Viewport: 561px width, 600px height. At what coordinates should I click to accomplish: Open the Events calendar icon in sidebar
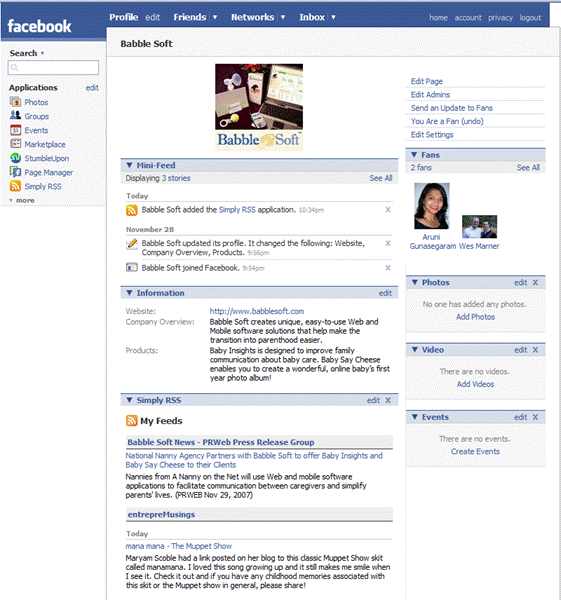[15, 130]
